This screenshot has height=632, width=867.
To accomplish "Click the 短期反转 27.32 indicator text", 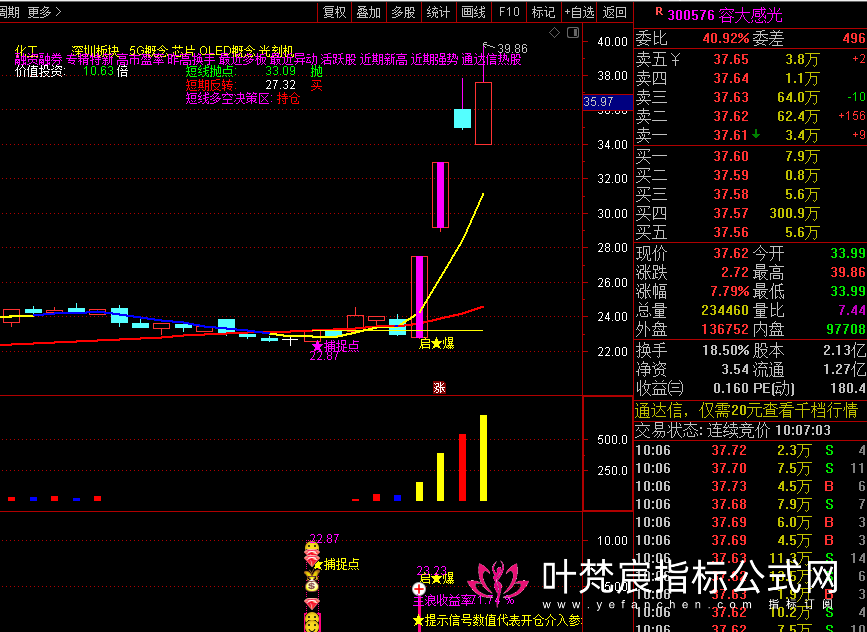I will pos(254,85).
